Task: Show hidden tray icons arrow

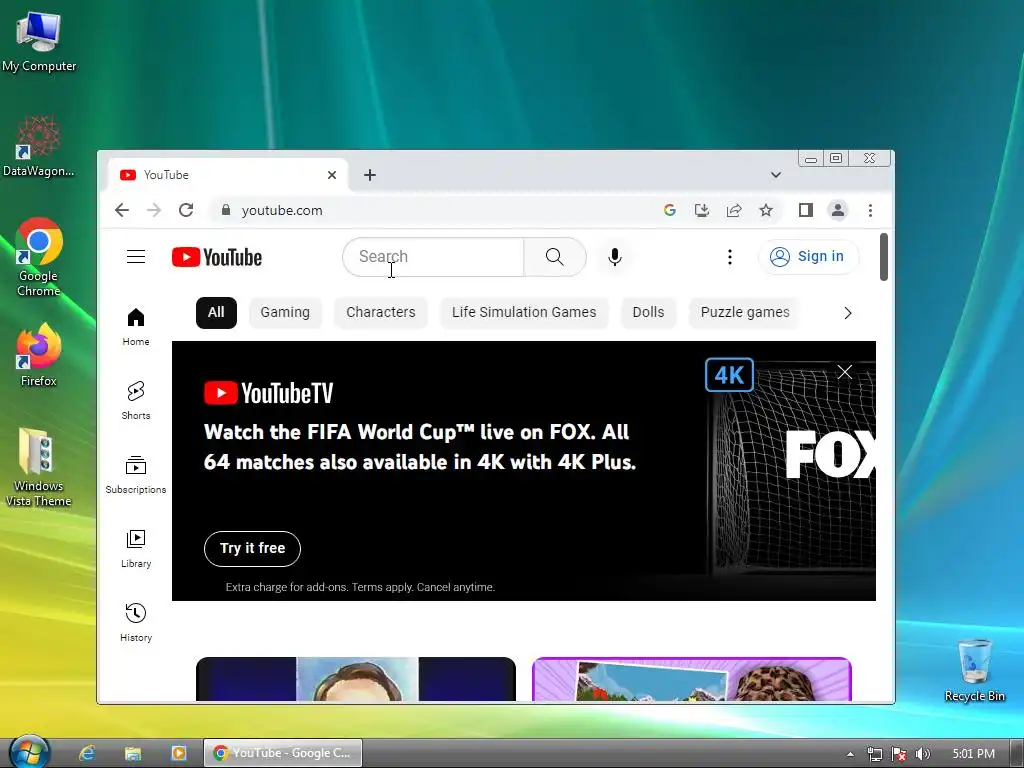Action: coord(850,754)
